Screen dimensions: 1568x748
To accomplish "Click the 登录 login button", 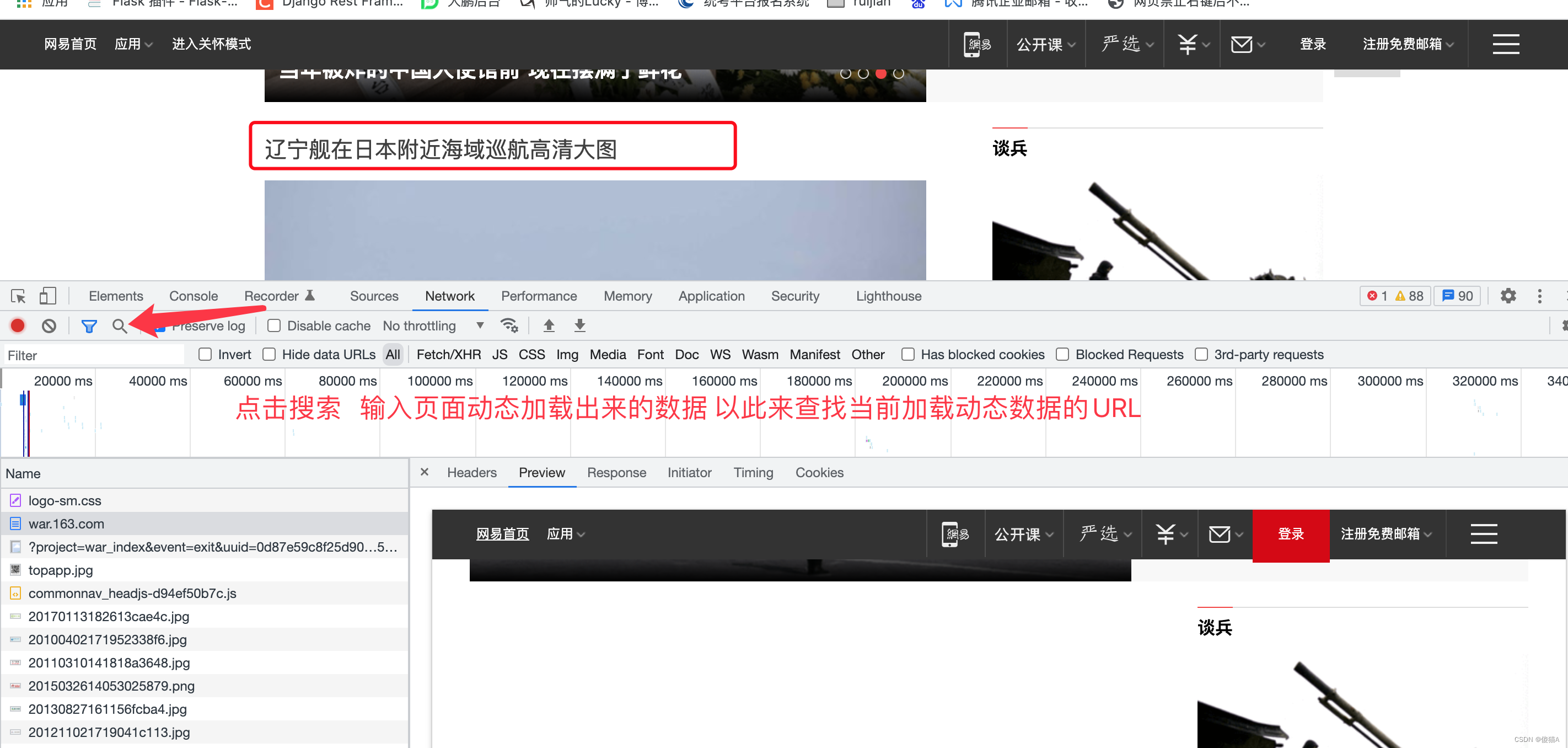I will tap(1313, 44).
